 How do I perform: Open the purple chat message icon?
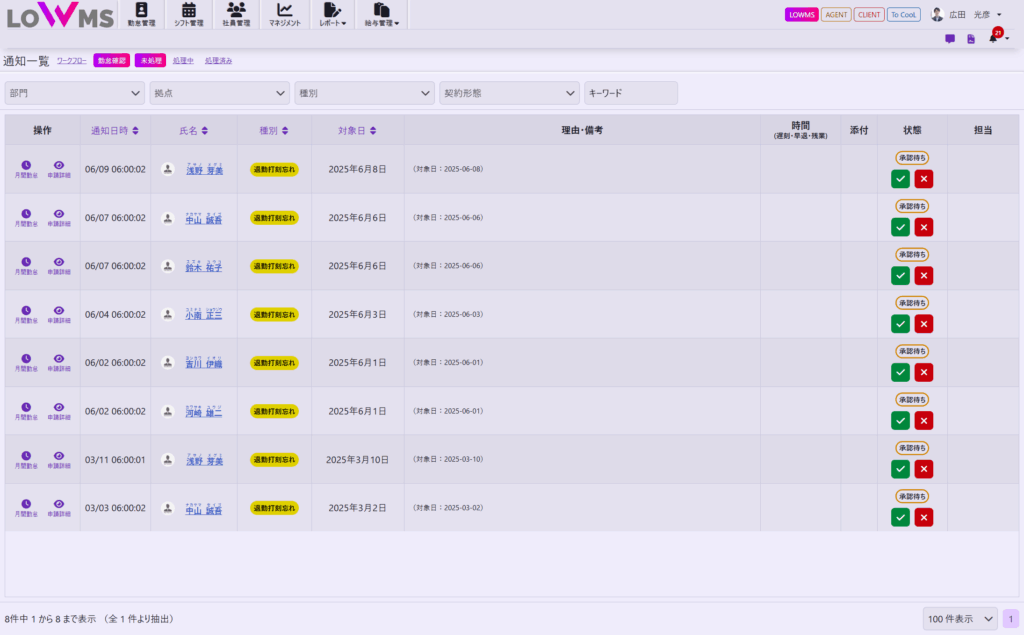(950, 39)
